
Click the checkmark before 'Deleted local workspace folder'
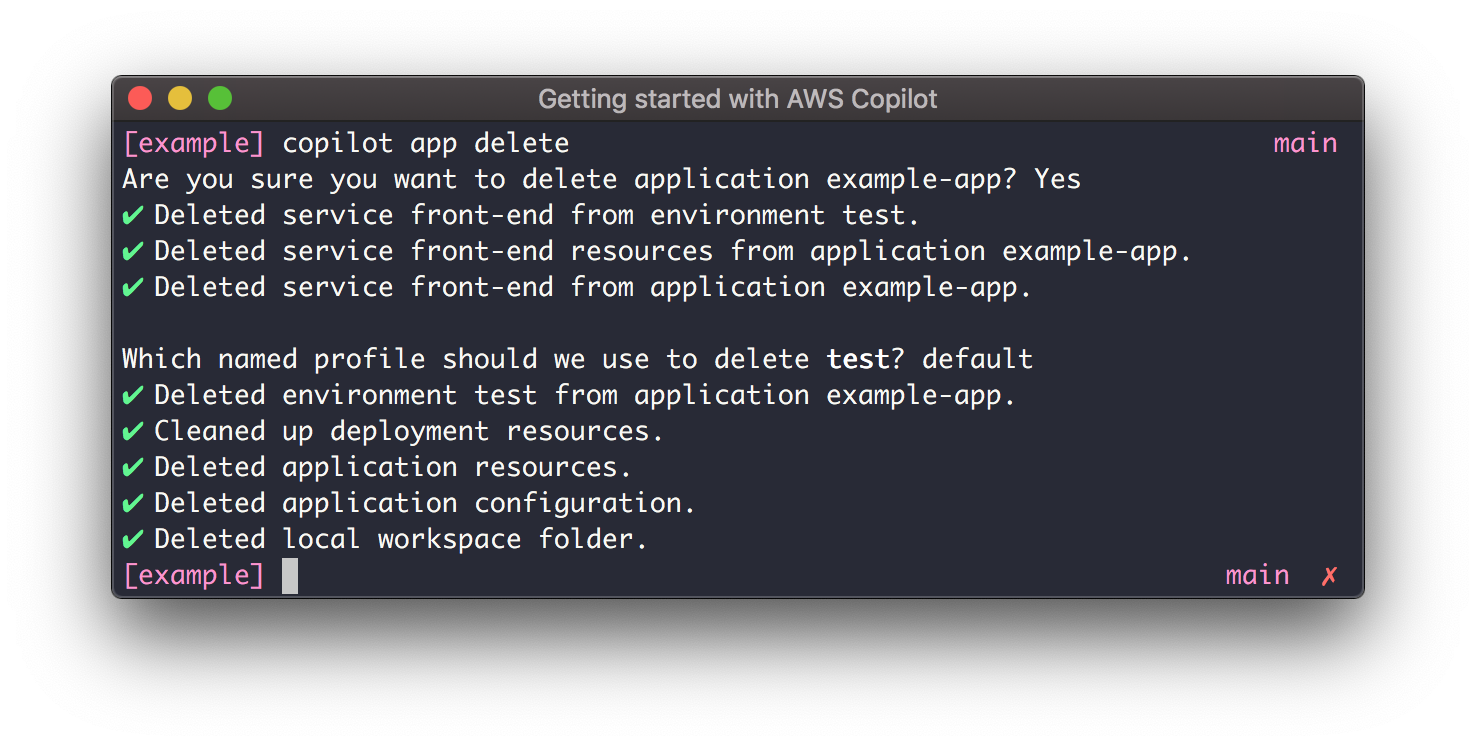click(x=133, y=539)
